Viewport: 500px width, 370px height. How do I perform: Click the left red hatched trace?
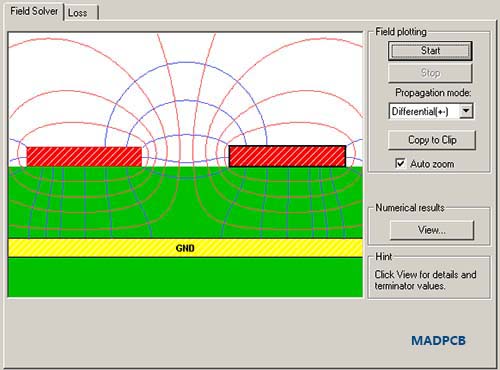[84, 157]
